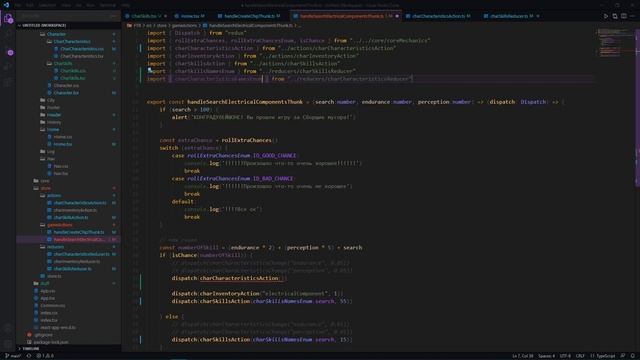The width and height of the screenshot is (640, 360).
Task: Open Extensions view in the activity bar
Action: pyautogui.click(x=8, y=82)
